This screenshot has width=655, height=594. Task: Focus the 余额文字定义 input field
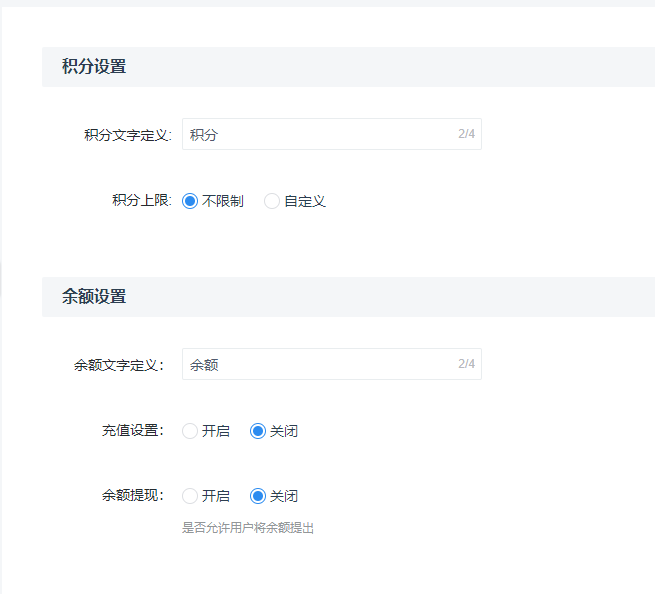point(332,364)
